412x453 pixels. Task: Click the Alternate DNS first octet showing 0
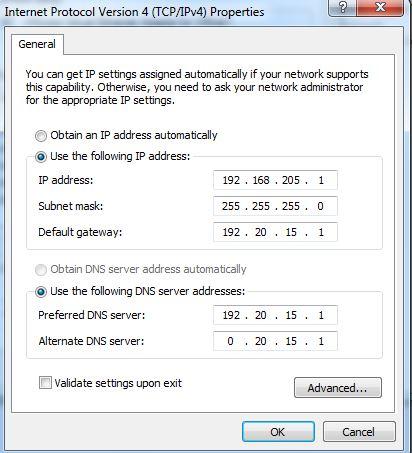point(230,341)
